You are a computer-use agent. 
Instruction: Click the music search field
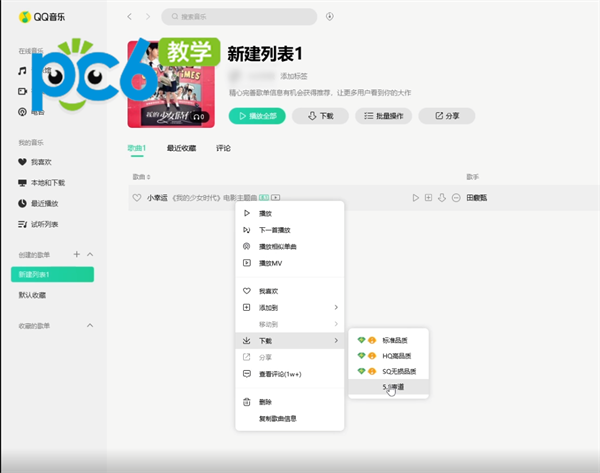click(x=239, y=16)
